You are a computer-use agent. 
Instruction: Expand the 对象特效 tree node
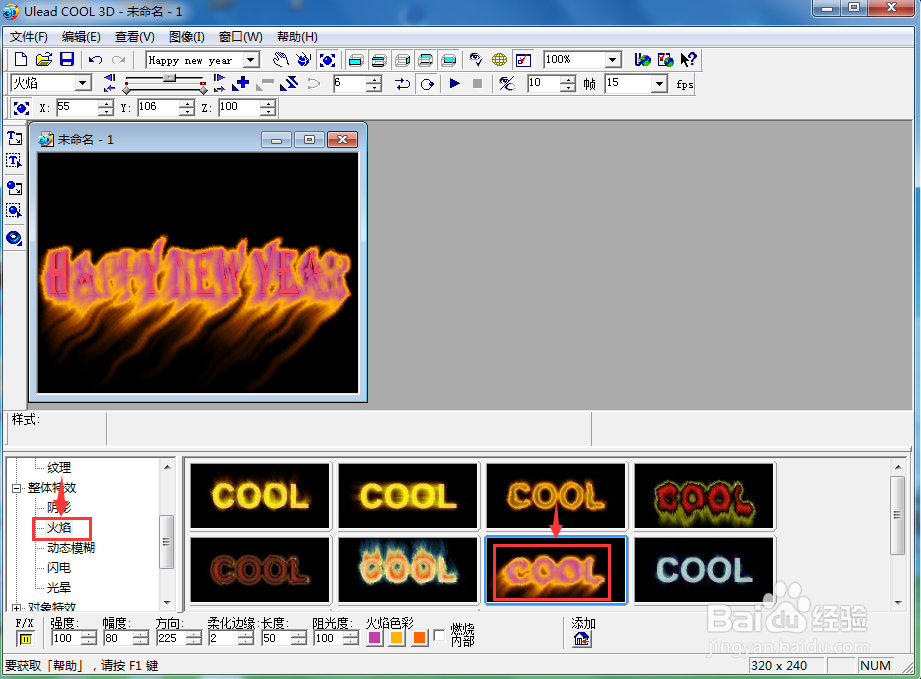coord(16,607)
